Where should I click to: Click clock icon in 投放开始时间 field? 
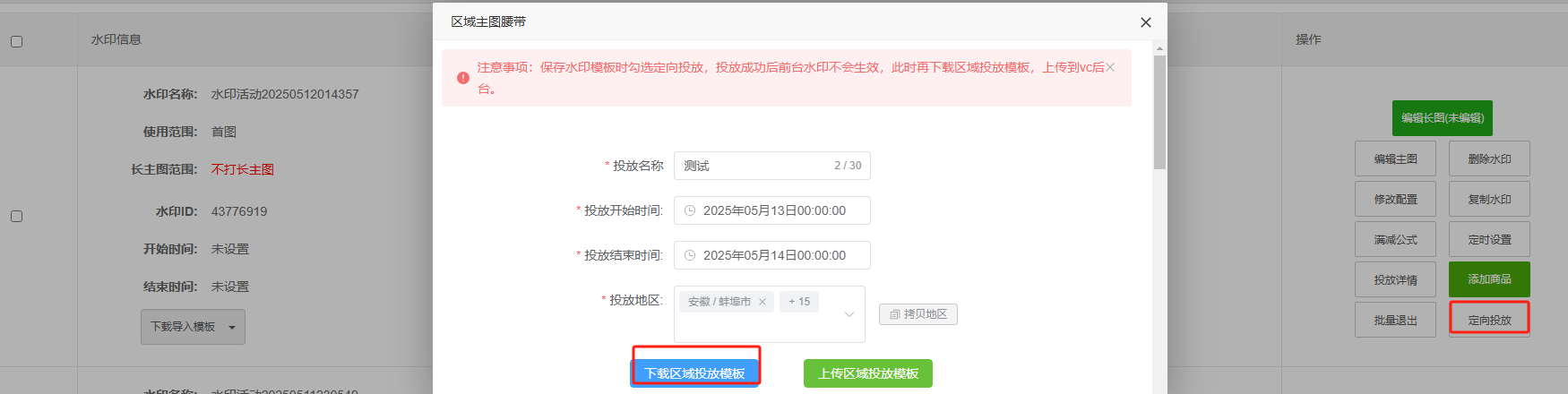coord(690,210)
